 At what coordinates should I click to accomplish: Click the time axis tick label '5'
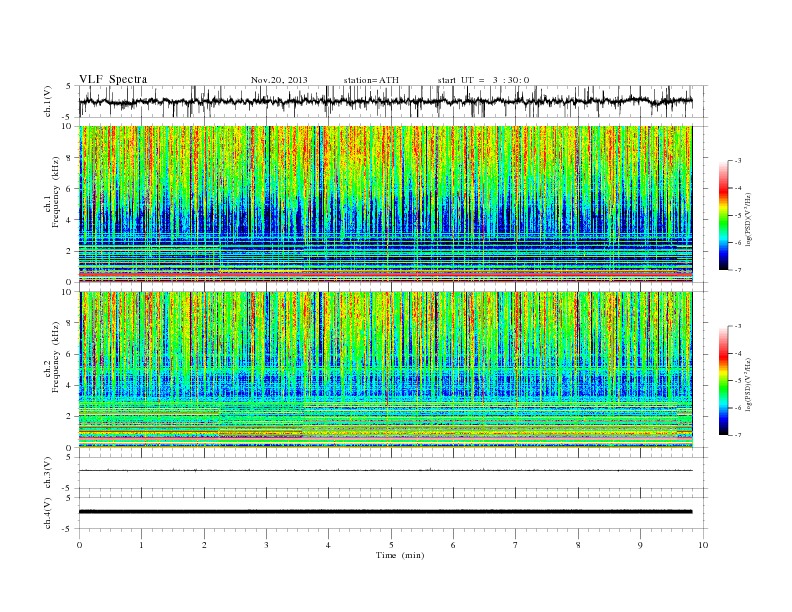pos(391,545)
